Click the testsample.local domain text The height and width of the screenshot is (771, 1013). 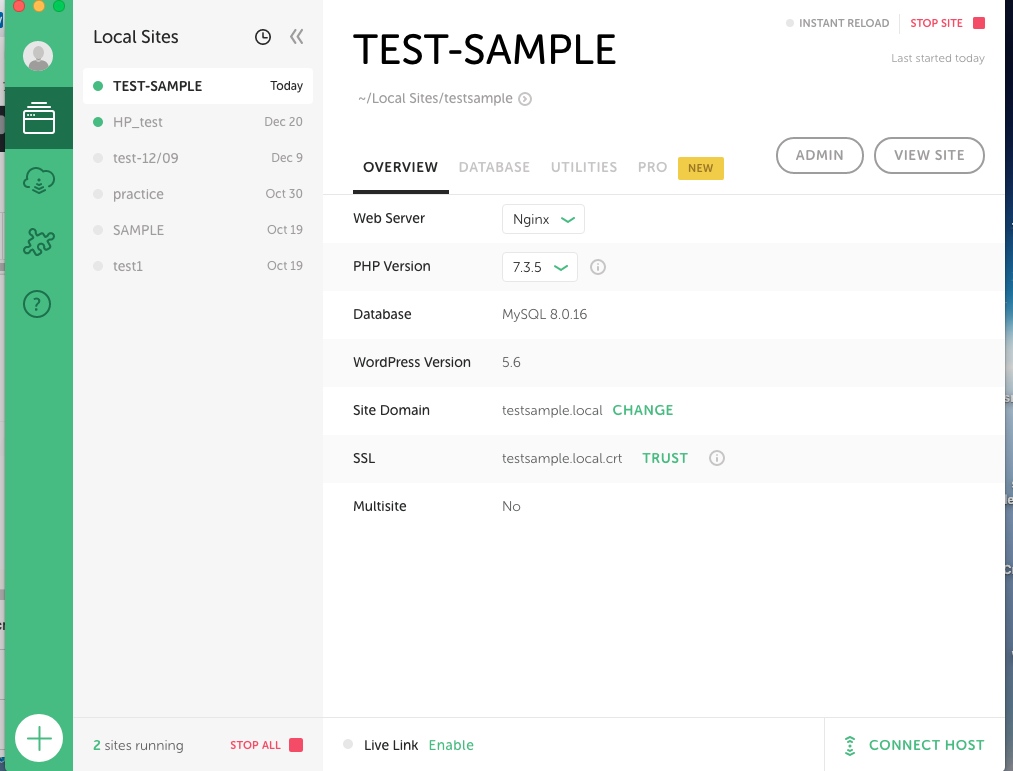552,410
